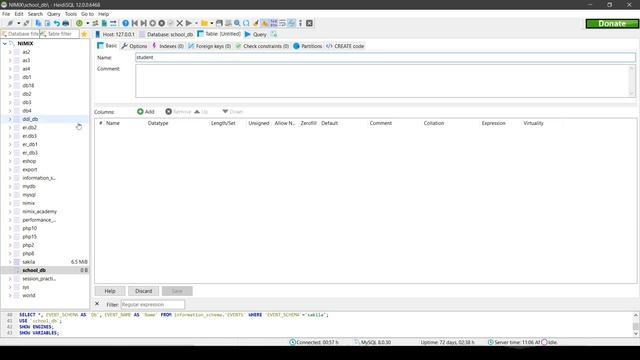The width and height of the screenshot is (640, 360).
Task: Open the Search menu
Action: [x=35, y=14]
